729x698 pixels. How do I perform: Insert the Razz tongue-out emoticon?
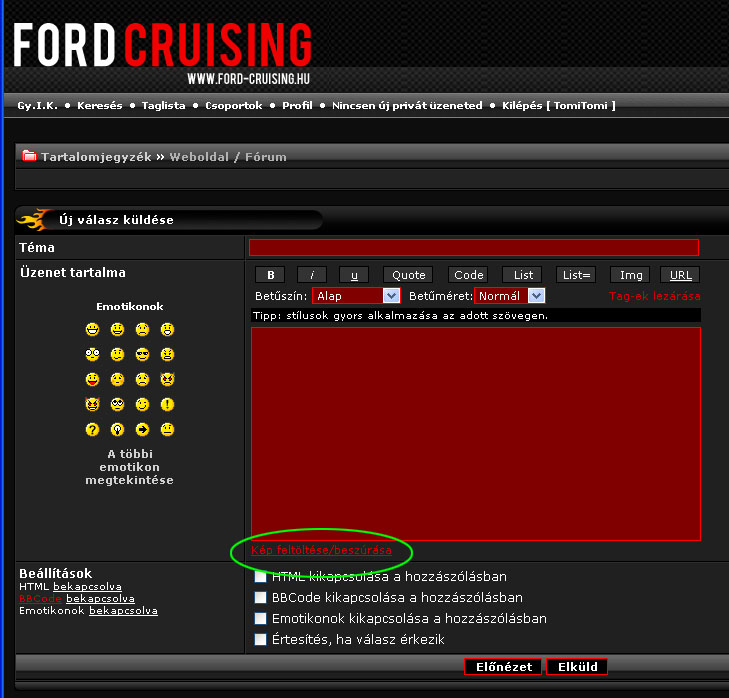(93, 379)
